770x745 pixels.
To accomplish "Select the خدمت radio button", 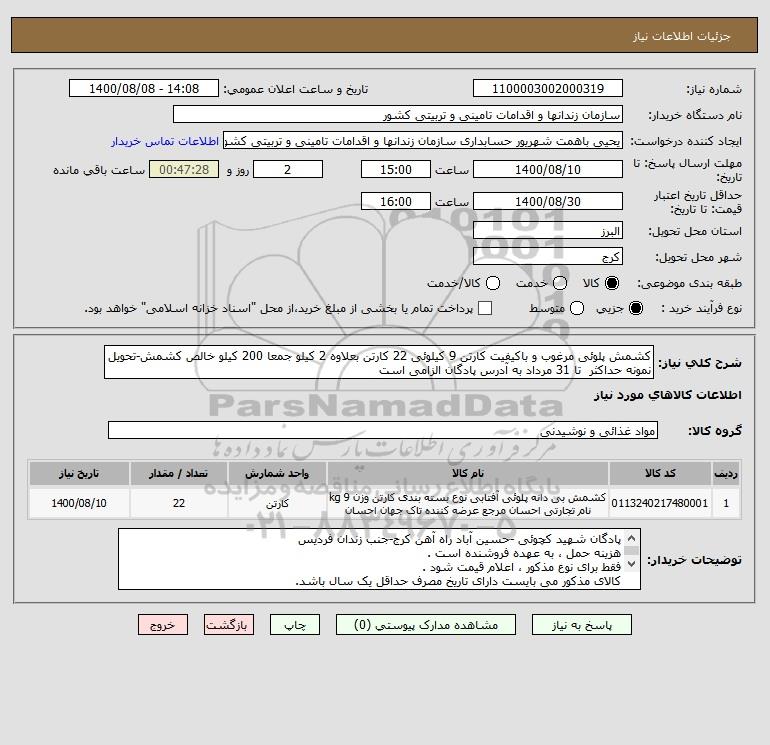I will [560, 283].
